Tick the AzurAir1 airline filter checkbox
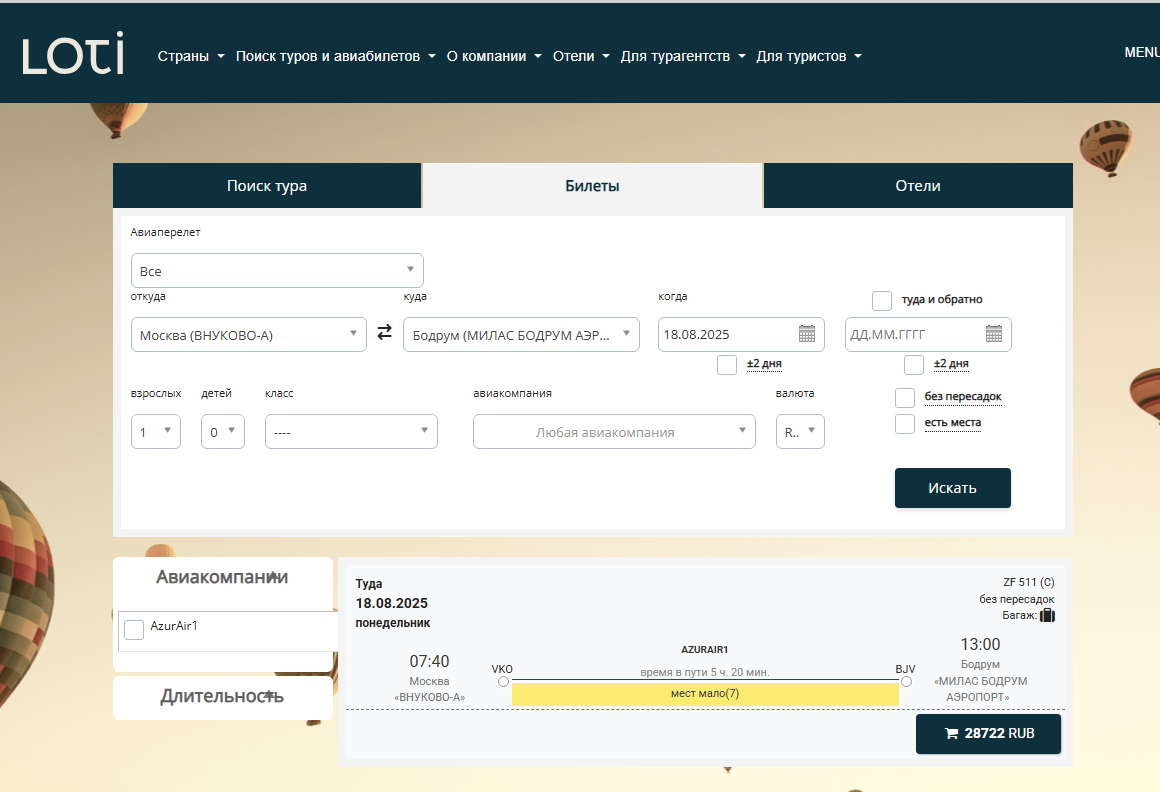Viewport: 1160px width, 792px height. (x=134, y=630)
